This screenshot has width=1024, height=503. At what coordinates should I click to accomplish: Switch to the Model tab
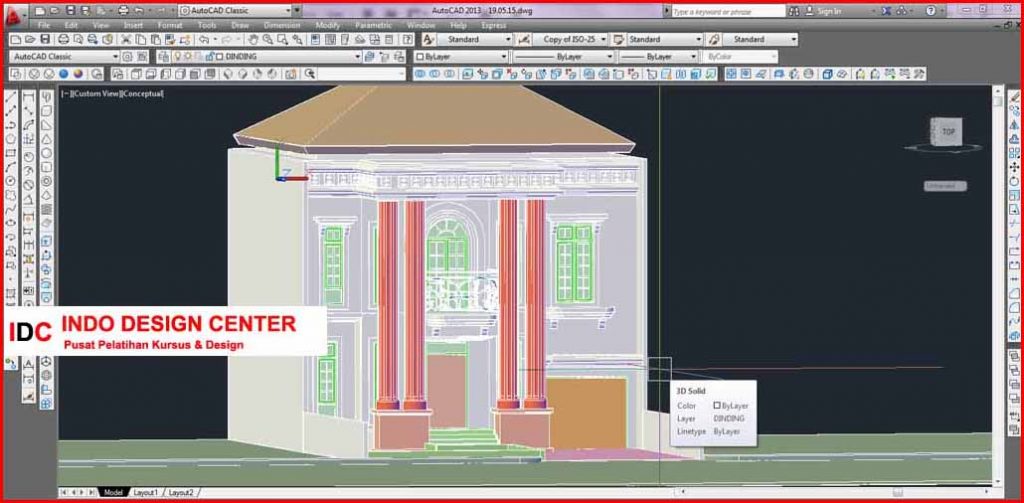point(113,492)
